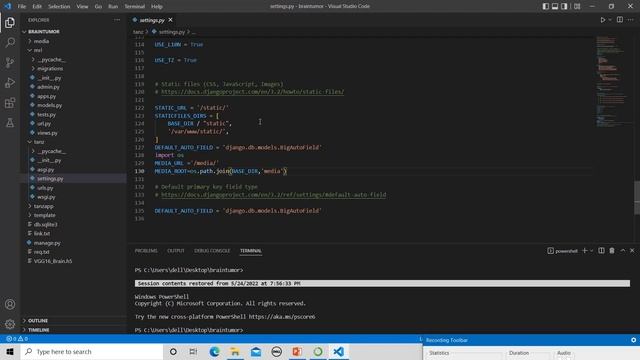The height and width of the screenshot is (360, 640).
Task: Click the Windows taskbar search box
Action: pos(92,351)
